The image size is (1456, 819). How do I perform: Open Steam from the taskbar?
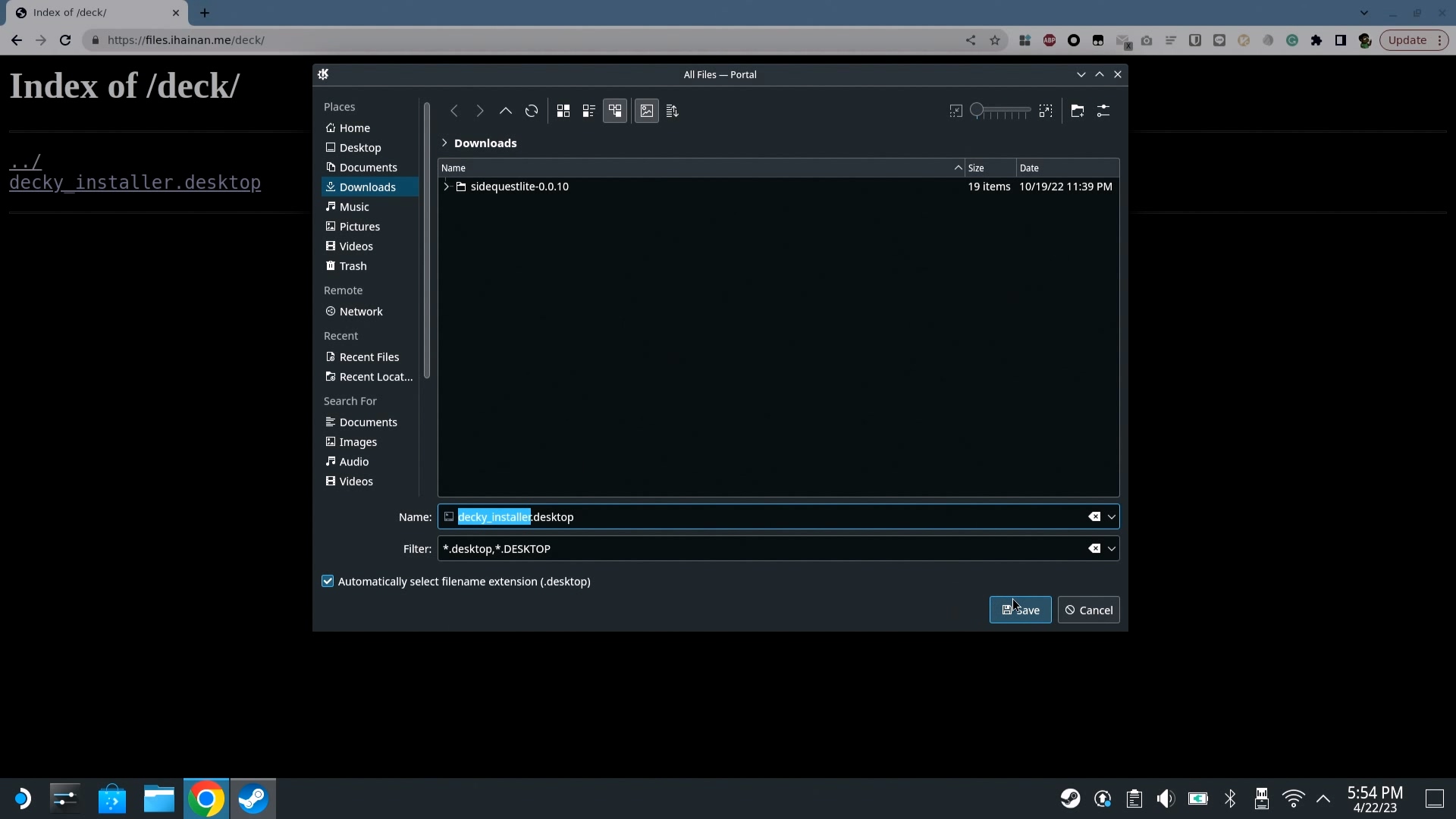pyautogui.click(x=253, y=799)
